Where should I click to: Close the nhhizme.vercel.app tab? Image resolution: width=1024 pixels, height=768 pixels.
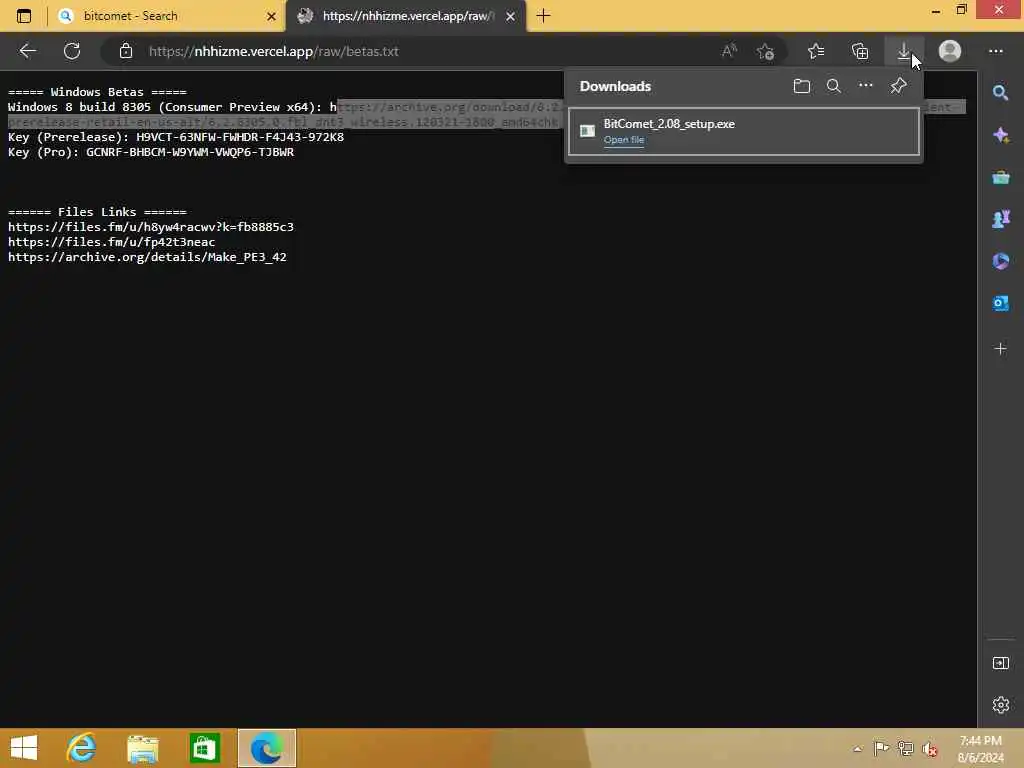[x=510, y=16]
